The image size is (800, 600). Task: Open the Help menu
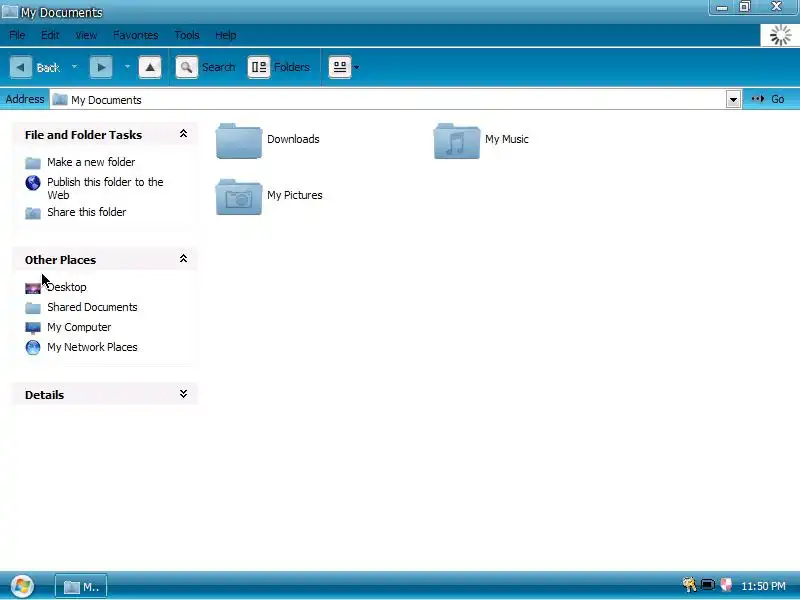(x=226, y=35)
